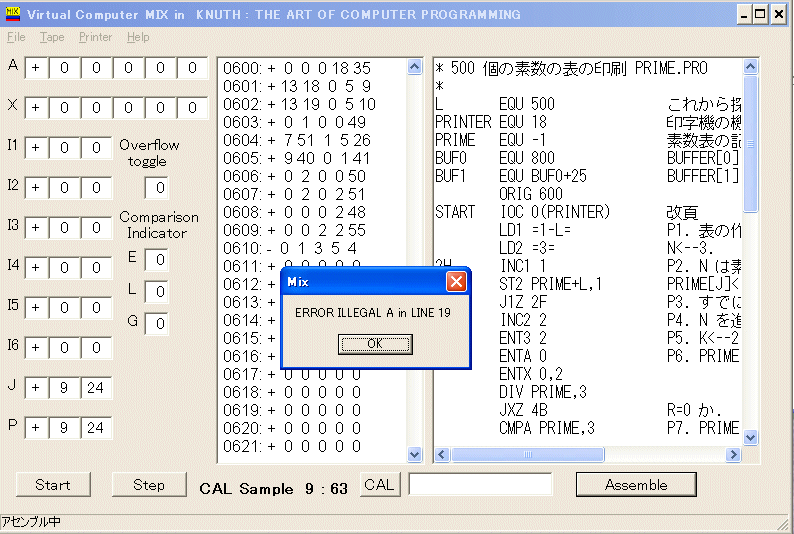The image size is (794, 534).
Task: Click the X register sign field
Action: click(x=36, y=108)
